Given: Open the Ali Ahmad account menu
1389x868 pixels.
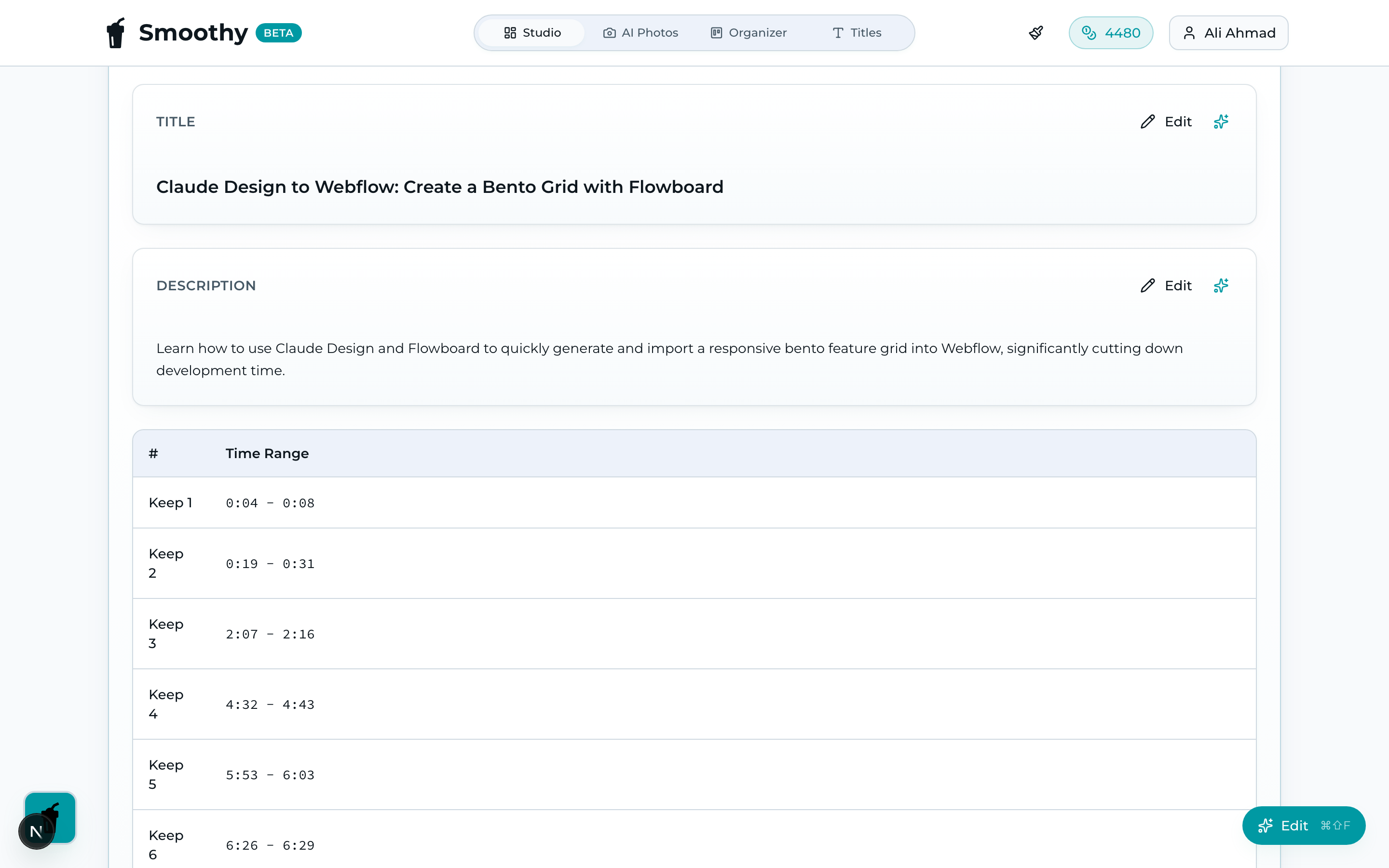Looking at the screenshot, I should point(1228,33).
